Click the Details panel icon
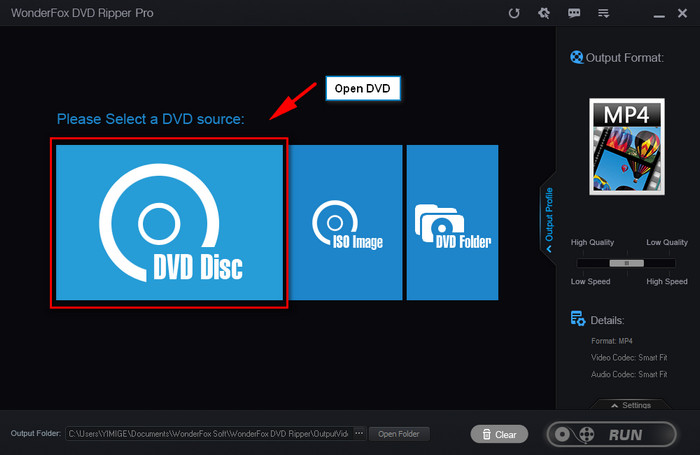700x455 pixels. (x=578, y=319)
